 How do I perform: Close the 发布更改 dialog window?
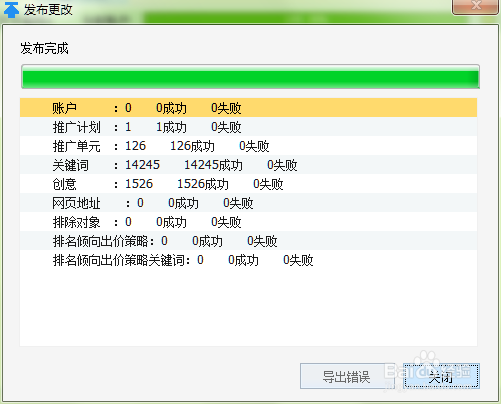(x=476, y=6)
